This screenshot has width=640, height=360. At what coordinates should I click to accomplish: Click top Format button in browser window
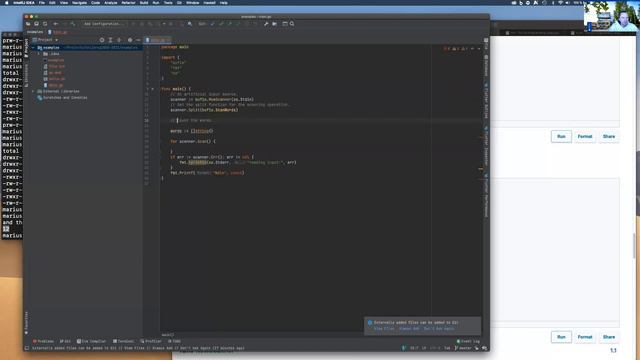click(584, 136)
